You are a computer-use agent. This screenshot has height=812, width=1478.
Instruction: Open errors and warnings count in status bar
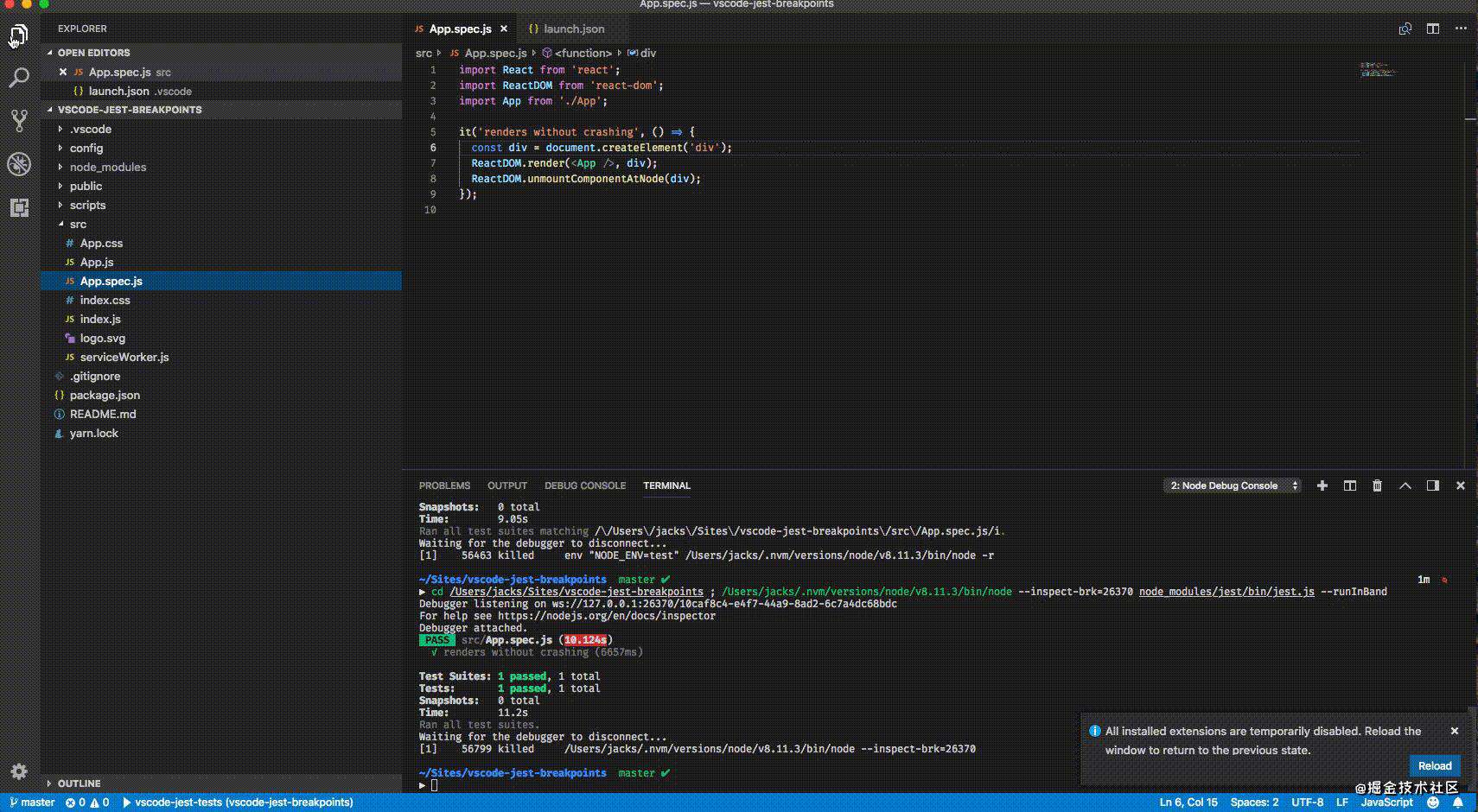pos(88,802)
